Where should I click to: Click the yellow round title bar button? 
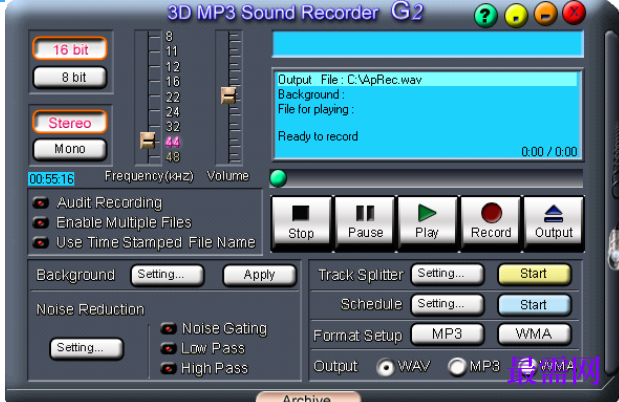516,15
